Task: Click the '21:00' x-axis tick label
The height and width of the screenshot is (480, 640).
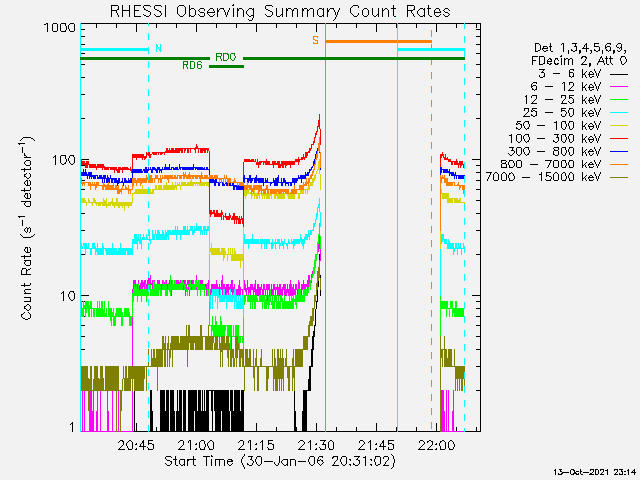Action: coord(196,445)
